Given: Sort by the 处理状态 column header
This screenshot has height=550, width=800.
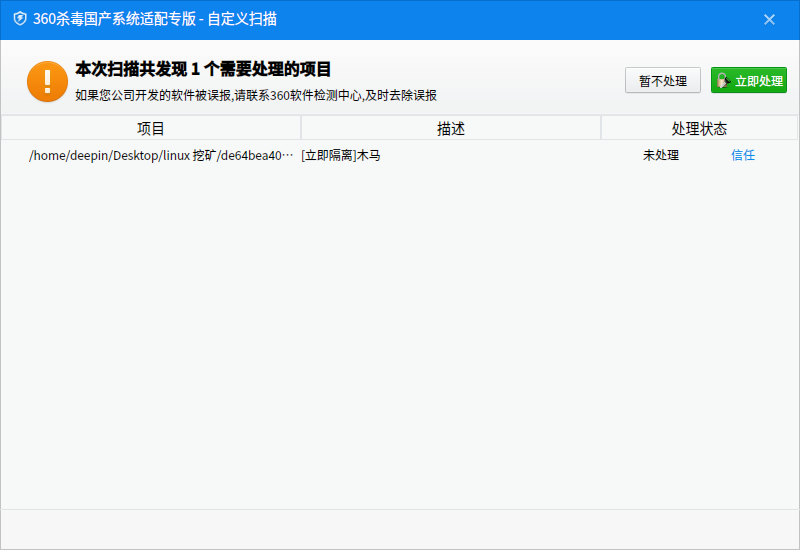Looking at the screenshot, I should pos(699,128).
